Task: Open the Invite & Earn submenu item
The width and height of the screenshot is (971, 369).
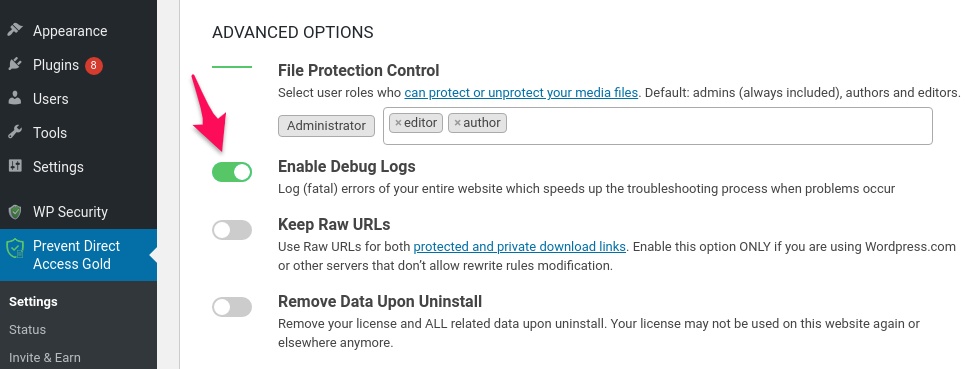Action: [45, 357]
